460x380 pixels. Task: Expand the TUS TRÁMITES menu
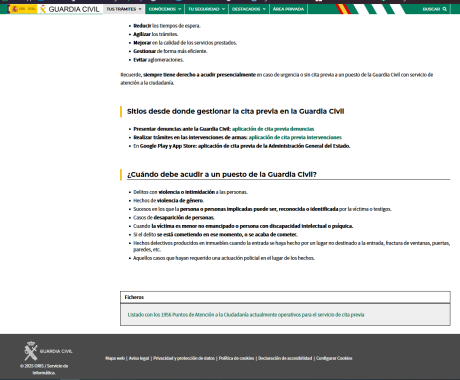tap(124, 9)
